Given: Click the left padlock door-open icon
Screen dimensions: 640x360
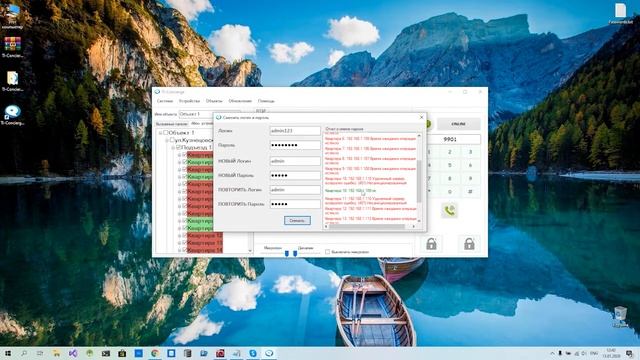Looking at the screenshot, I should [431, 244].
